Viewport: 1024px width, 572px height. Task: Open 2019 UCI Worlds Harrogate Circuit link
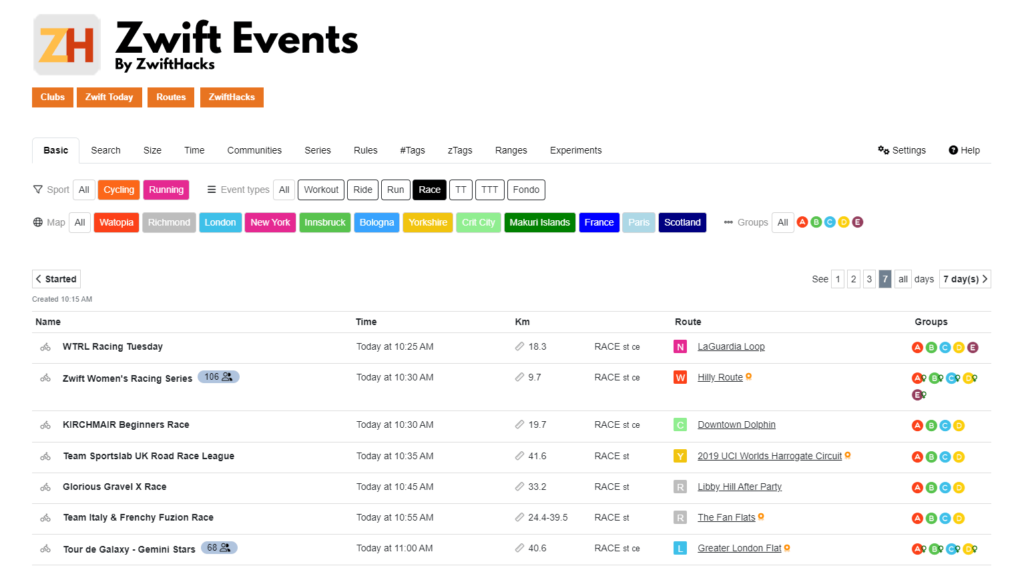(x=769, y=456)
